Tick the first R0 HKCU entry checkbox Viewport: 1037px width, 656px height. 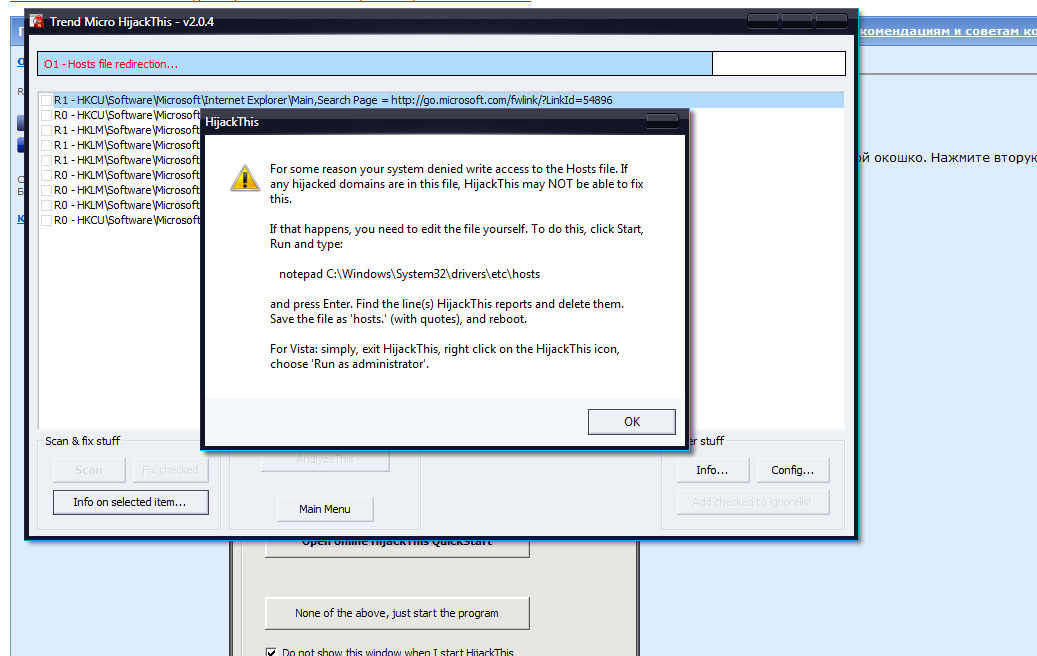(47, 115)
